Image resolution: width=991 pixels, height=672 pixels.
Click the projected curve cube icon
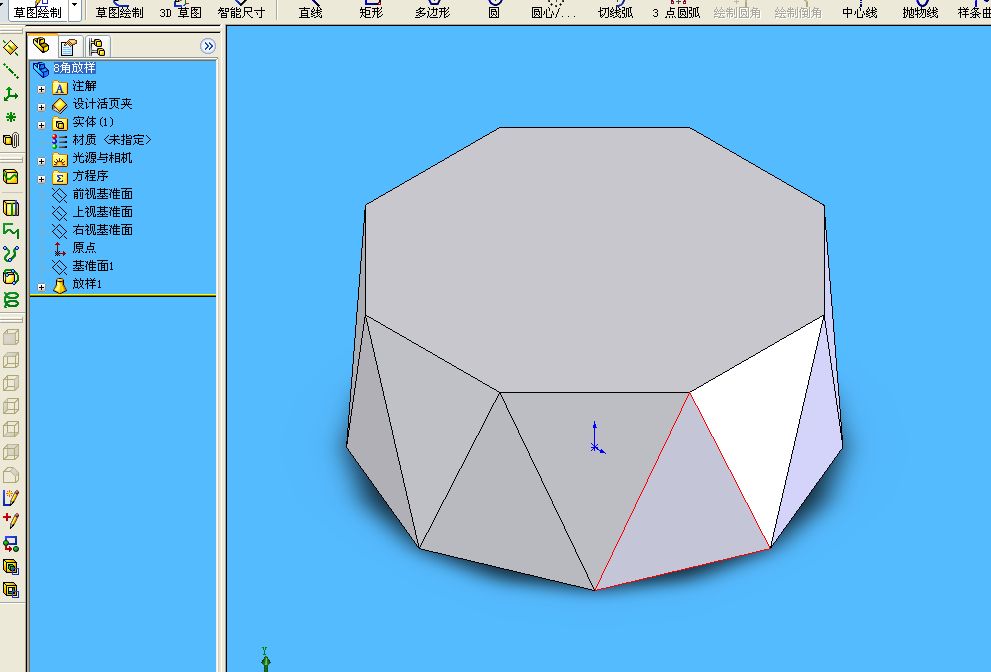11,277
